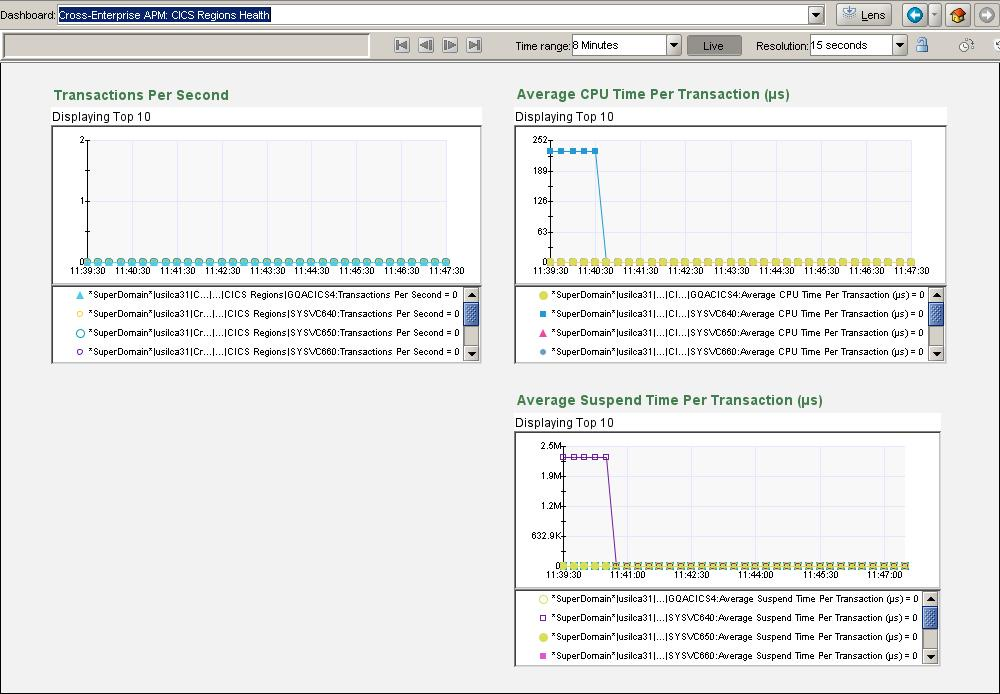Screen dimensions: 1000x694
Task: Step forward one interval in time
Action: click(x=450, y=45)
